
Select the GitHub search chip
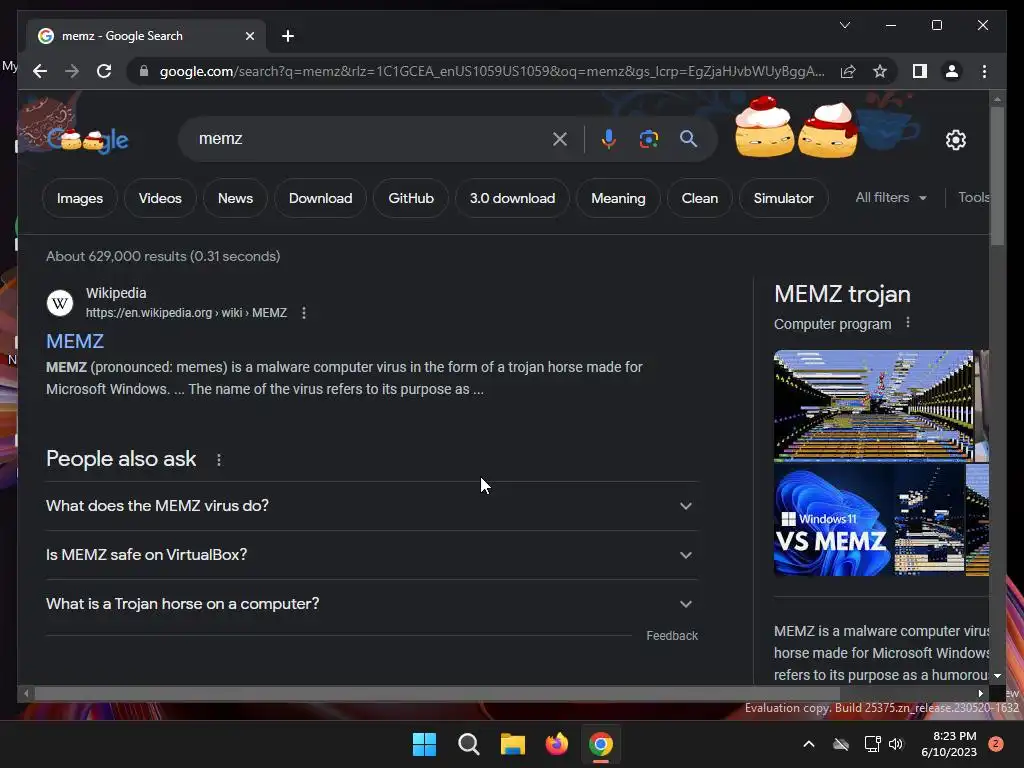[x=411, y=198]
